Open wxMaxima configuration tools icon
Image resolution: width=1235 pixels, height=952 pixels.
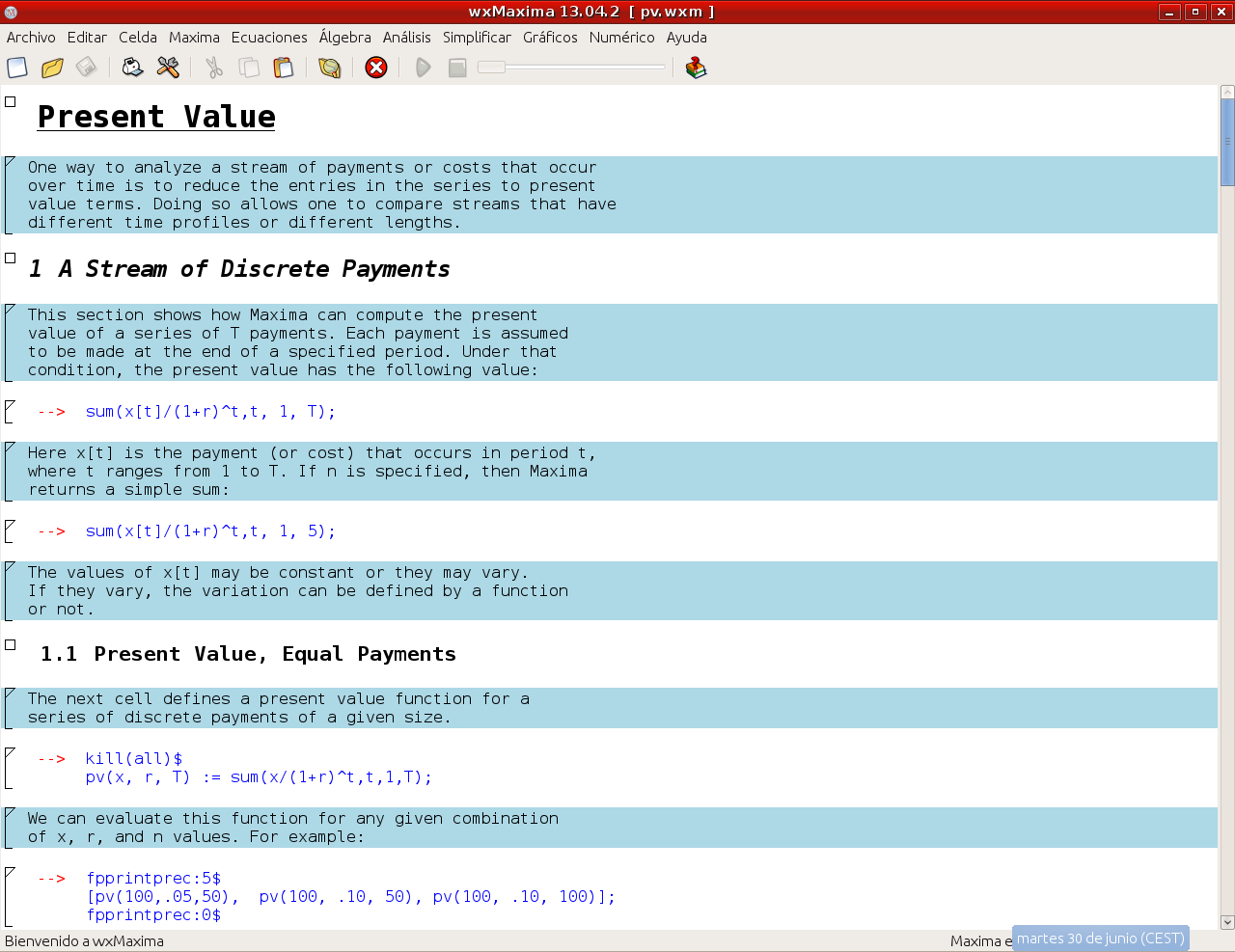(168, 68)
